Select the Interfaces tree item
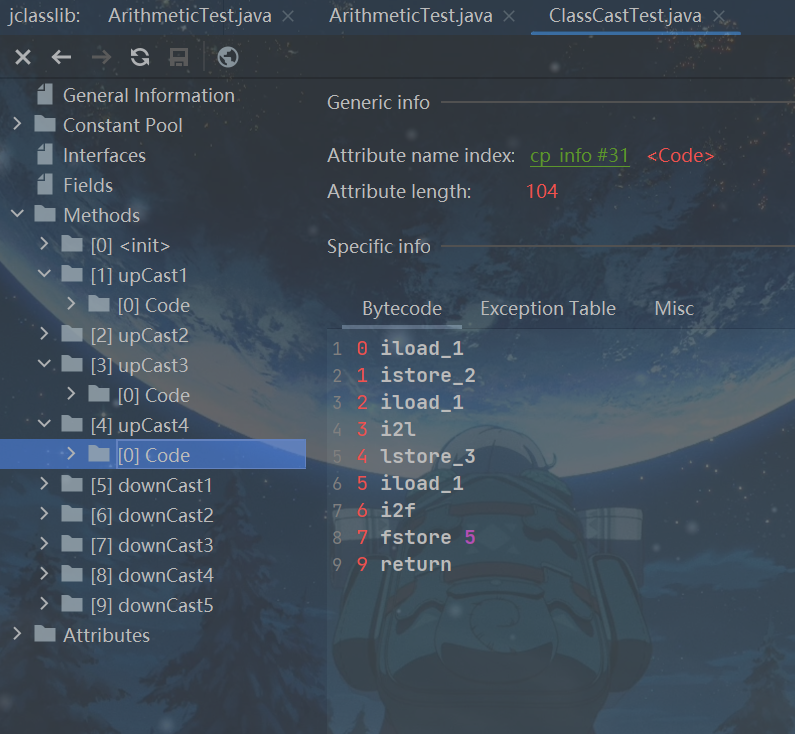The image size is (795, 734). click(104, 155)
